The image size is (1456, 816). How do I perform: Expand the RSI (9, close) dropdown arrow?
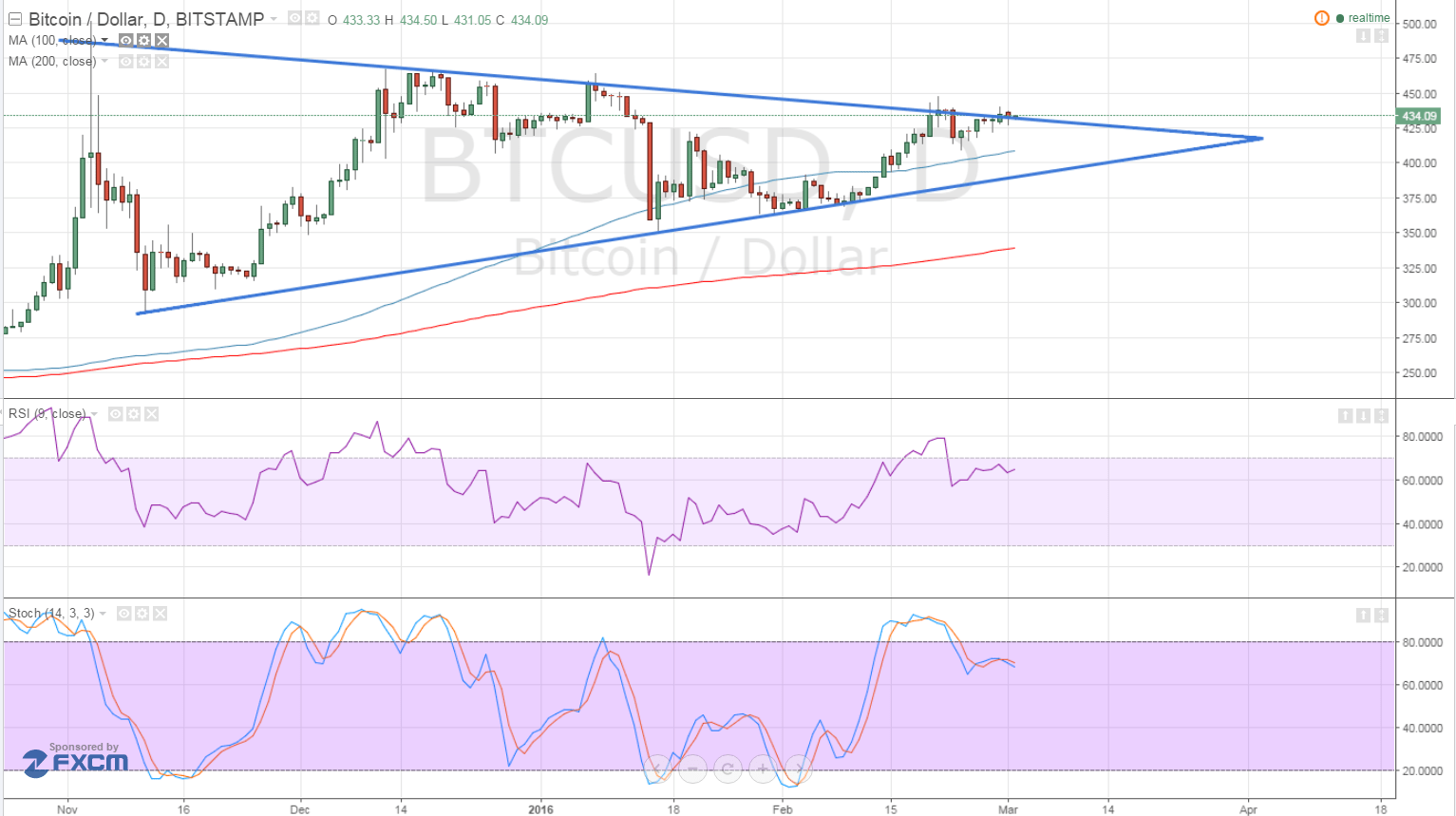point(95,414)
